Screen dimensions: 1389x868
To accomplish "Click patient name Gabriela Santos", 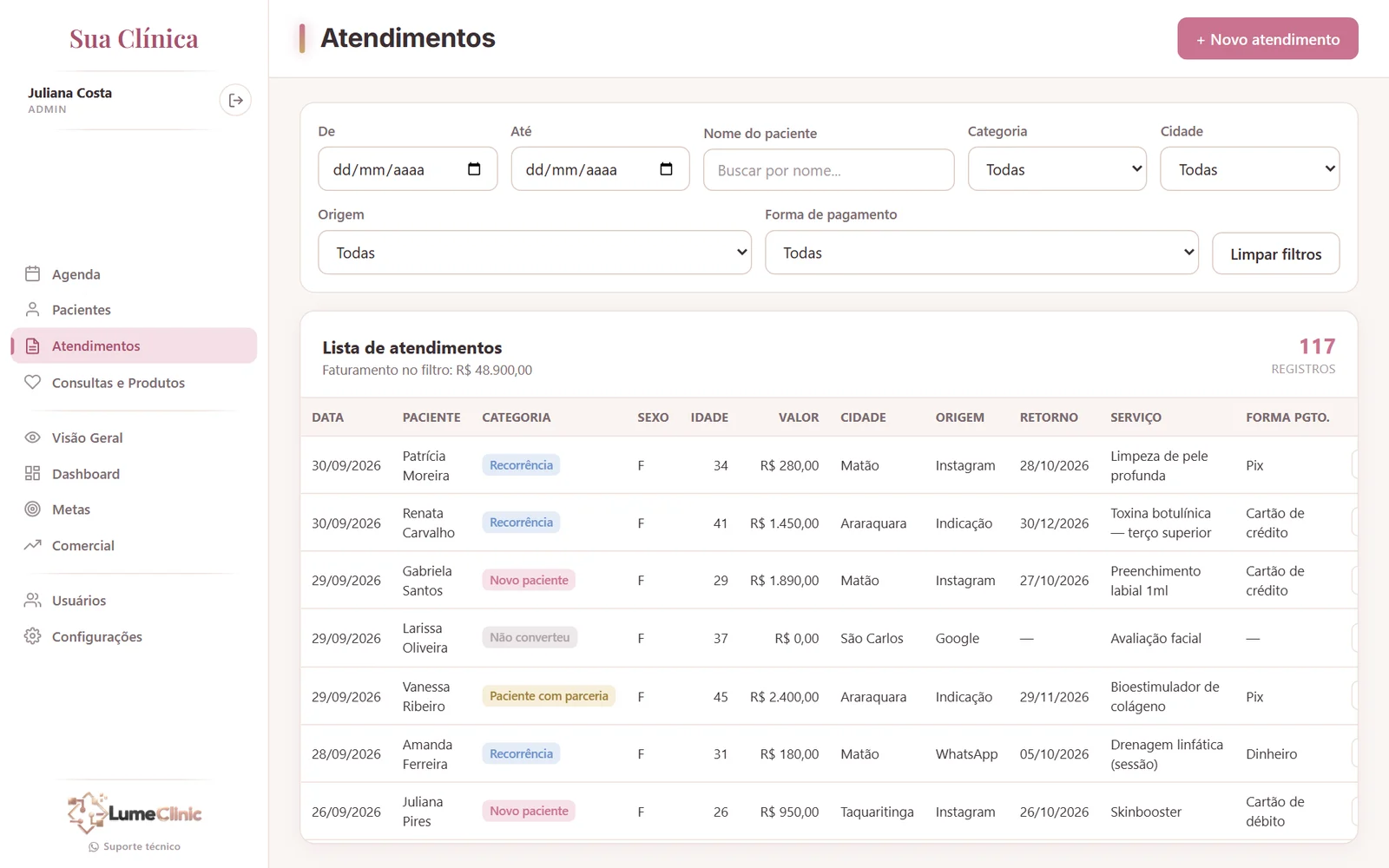I will (x=427, y=581).
